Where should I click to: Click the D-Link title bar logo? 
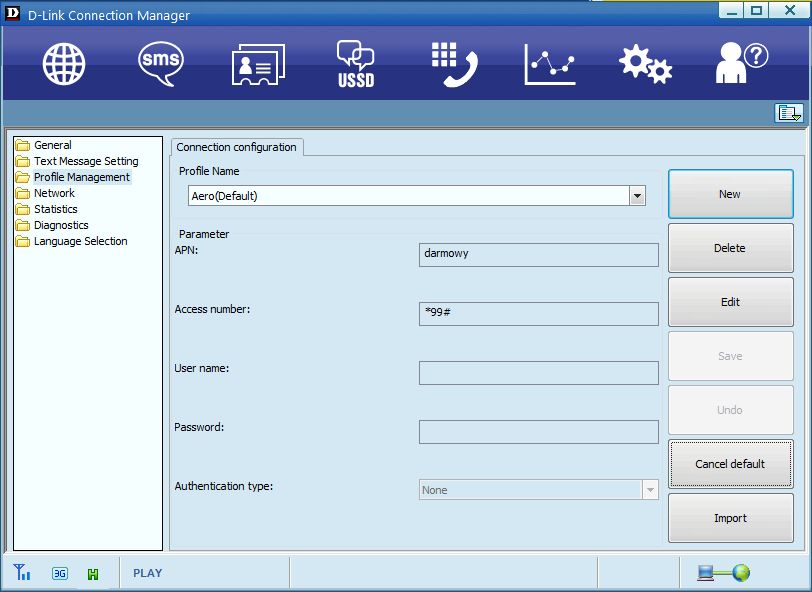11,14
